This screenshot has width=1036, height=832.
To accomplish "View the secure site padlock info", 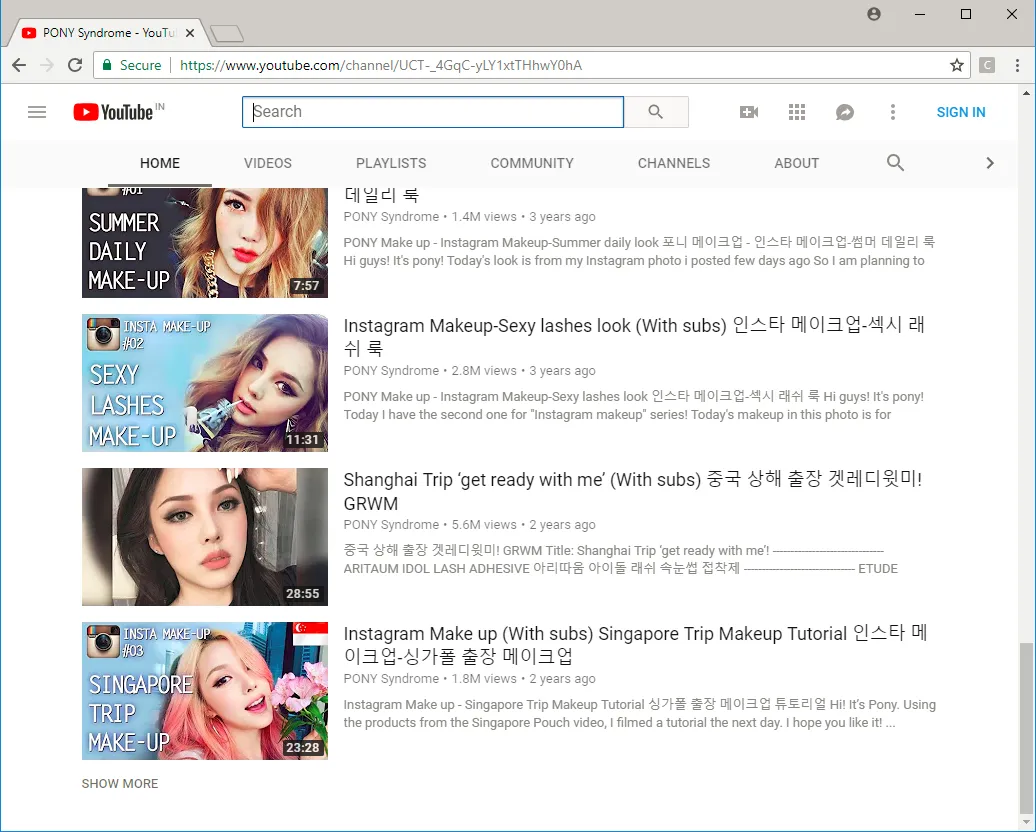I will (x=106, y=65).
